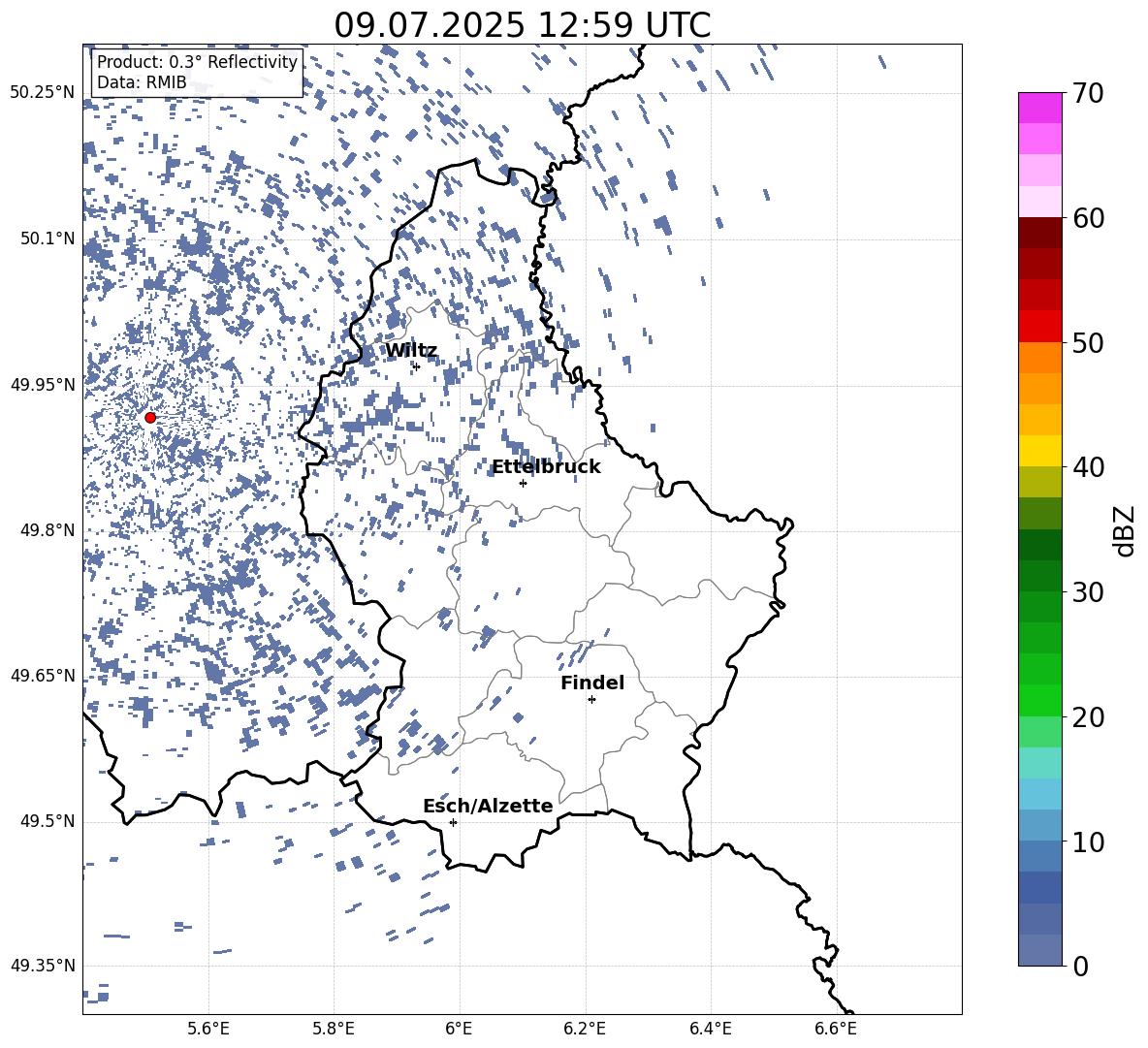The image size is (1148, 1048).
Task: Click the 49.65°N latitude label
Action: click(43, 675)
